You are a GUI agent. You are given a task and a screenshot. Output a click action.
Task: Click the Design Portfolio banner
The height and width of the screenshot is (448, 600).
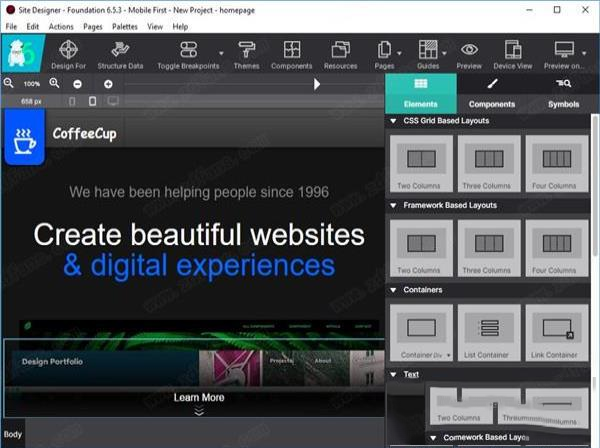(x=105, y=368)
